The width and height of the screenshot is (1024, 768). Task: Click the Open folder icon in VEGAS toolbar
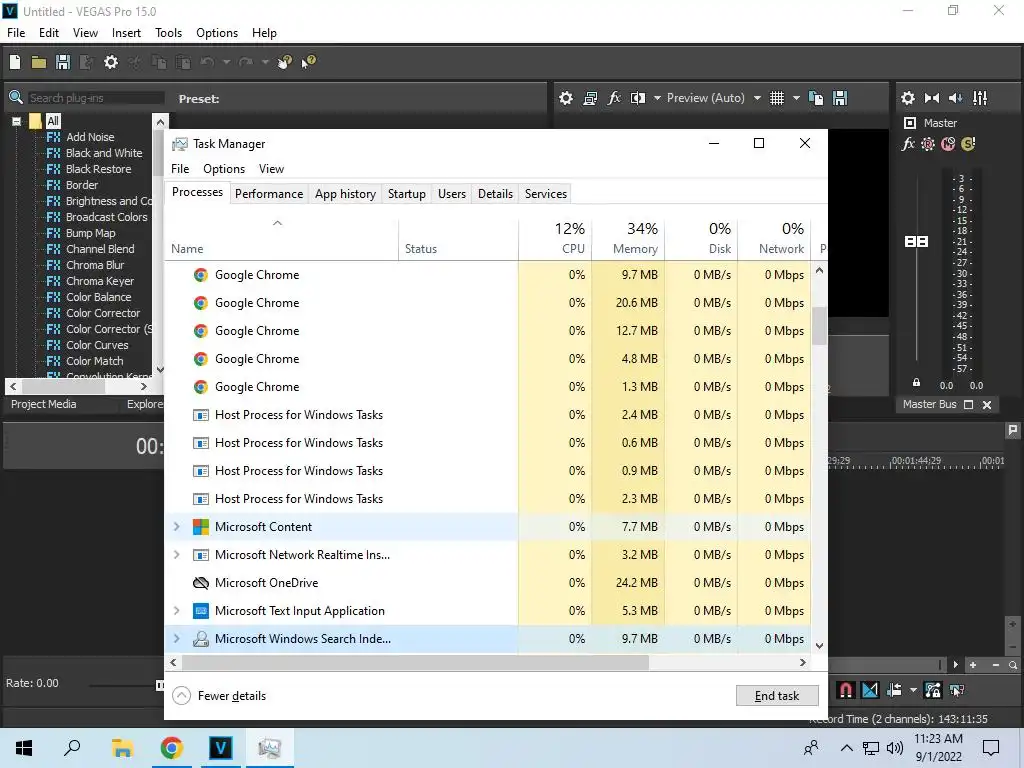(39, 62)
